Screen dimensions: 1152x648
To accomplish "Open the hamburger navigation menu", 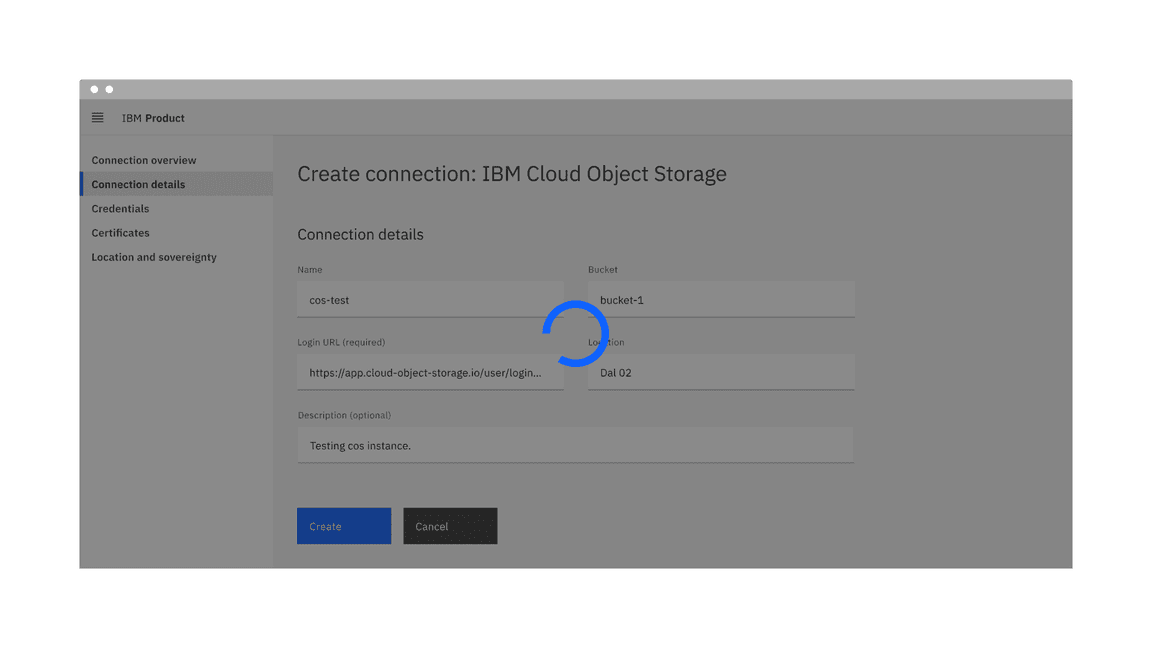I will [97, 118].
